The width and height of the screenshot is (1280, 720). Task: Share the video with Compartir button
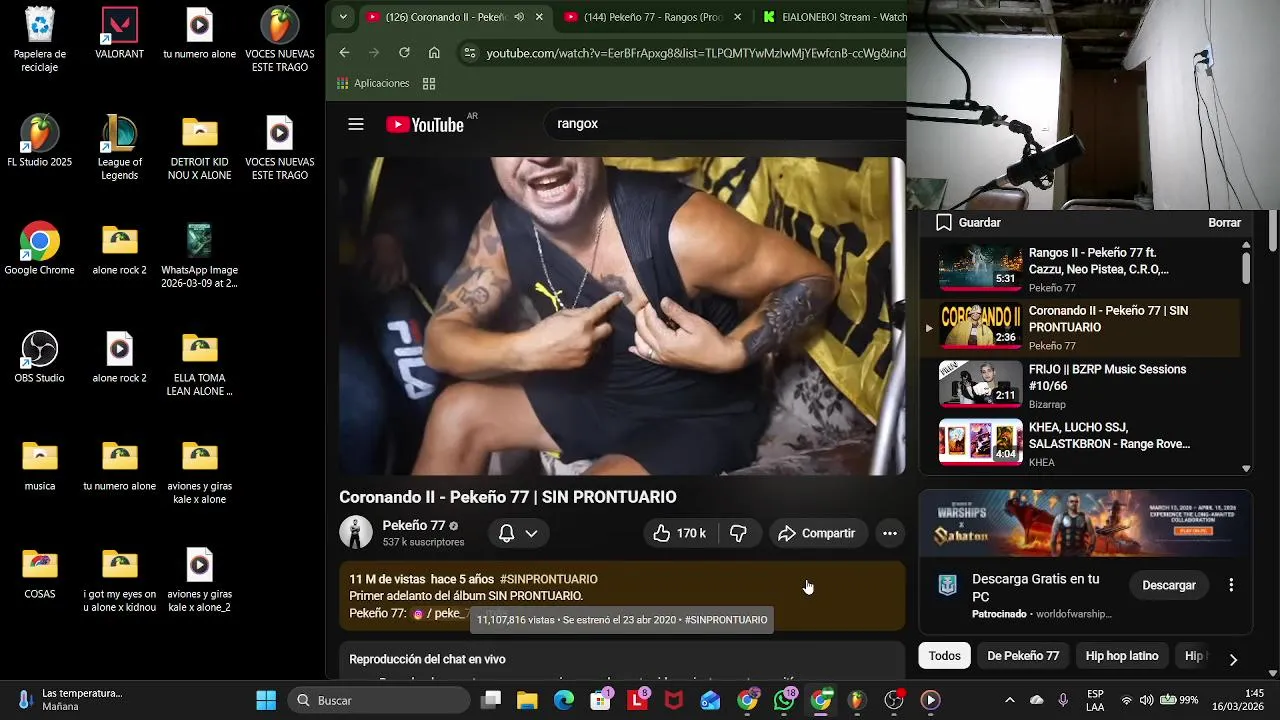(817, 533)
